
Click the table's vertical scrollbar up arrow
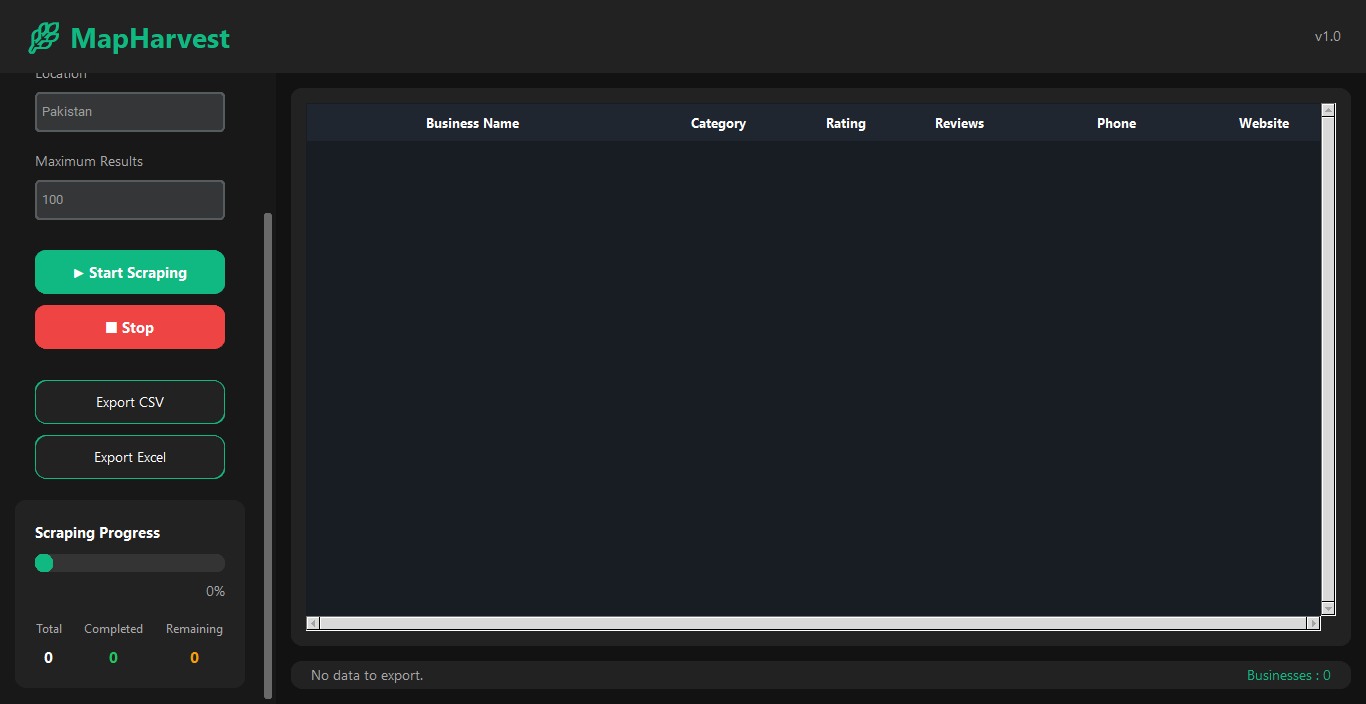click(1328, 109)
